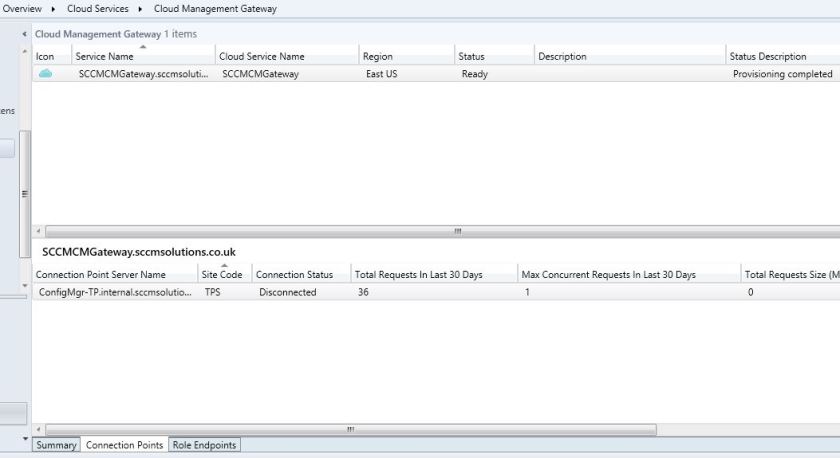Open Cloud Services breadcrumb
Viewport: 840px width, 458px height.
tap(98, 9)
